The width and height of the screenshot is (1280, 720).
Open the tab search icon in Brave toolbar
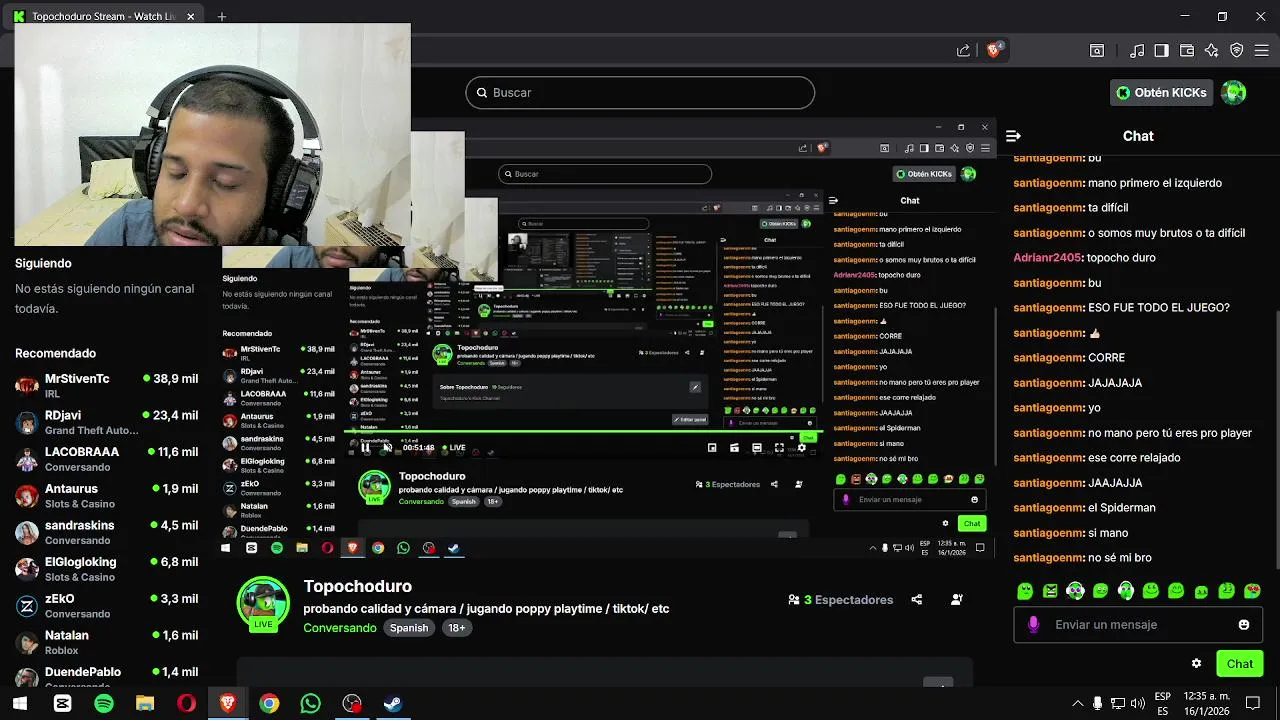point(1097,50)
